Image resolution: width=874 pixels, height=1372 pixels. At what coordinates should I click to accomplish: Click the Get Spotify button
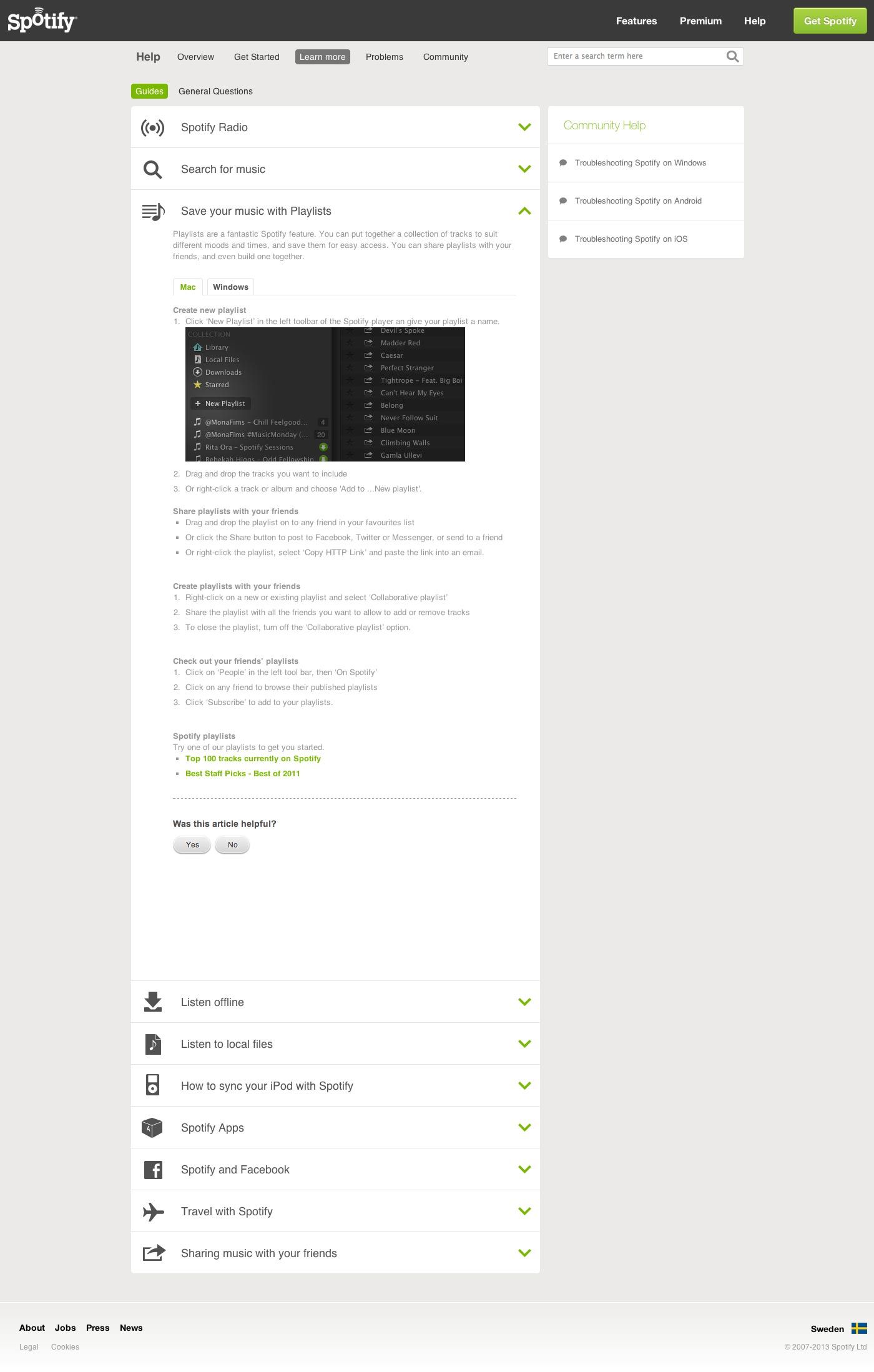830,21
